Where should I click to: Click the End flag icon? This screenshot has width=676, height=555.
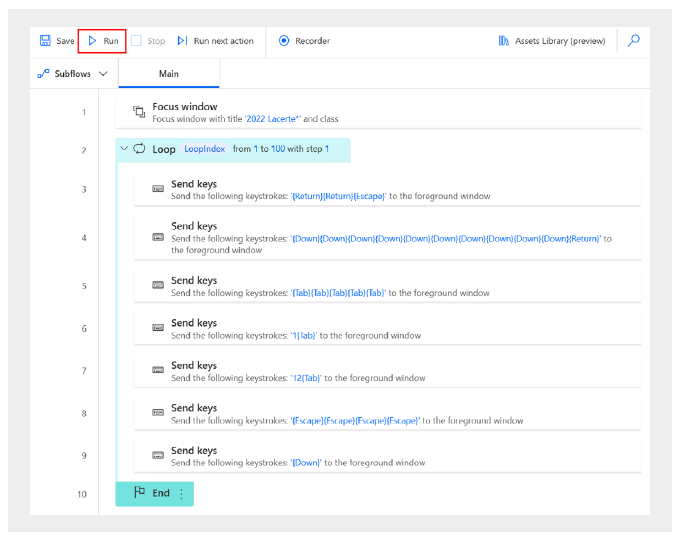click(139, 493)
